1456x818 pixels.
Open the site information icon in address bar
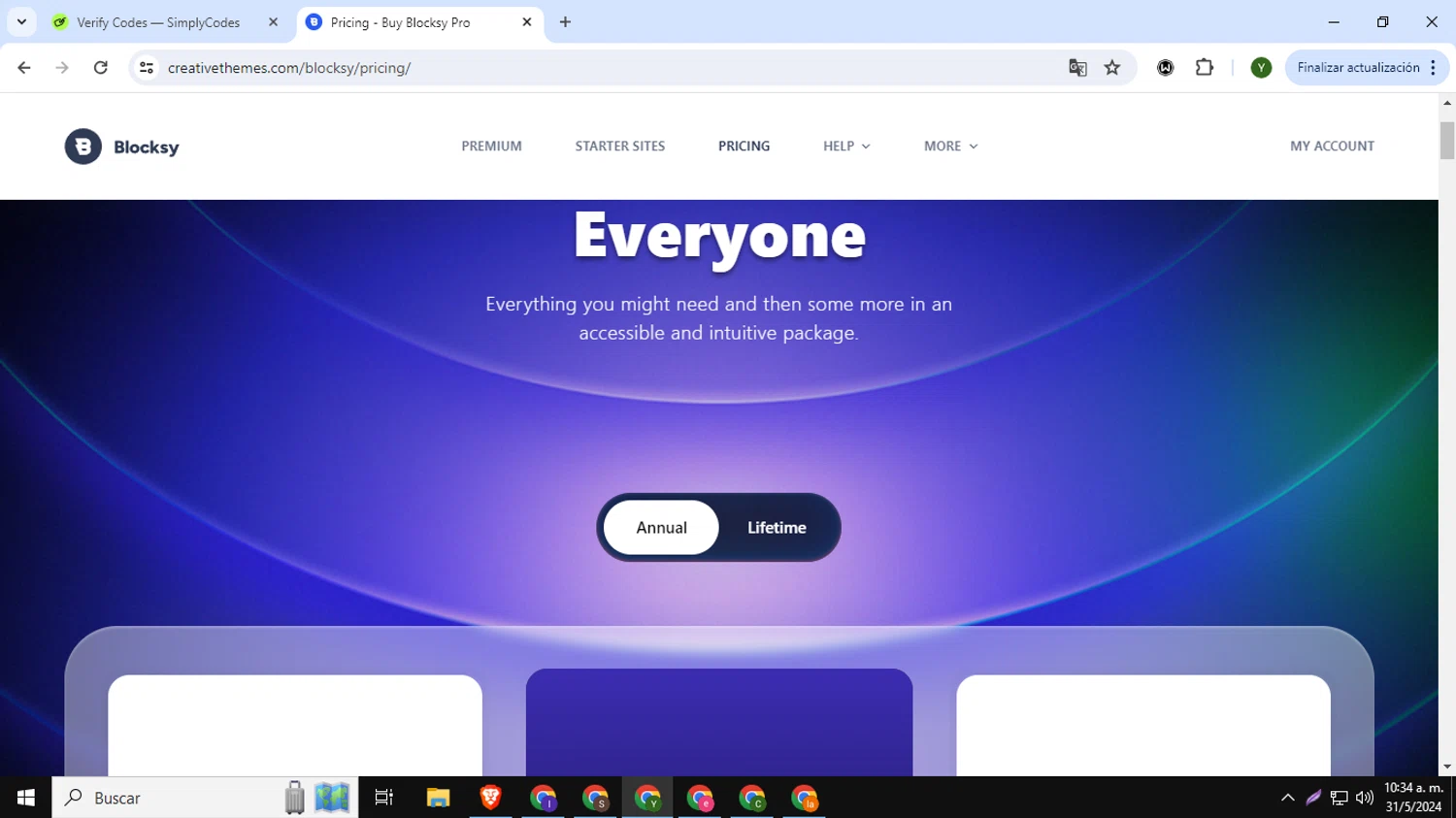tap(147, 68)
